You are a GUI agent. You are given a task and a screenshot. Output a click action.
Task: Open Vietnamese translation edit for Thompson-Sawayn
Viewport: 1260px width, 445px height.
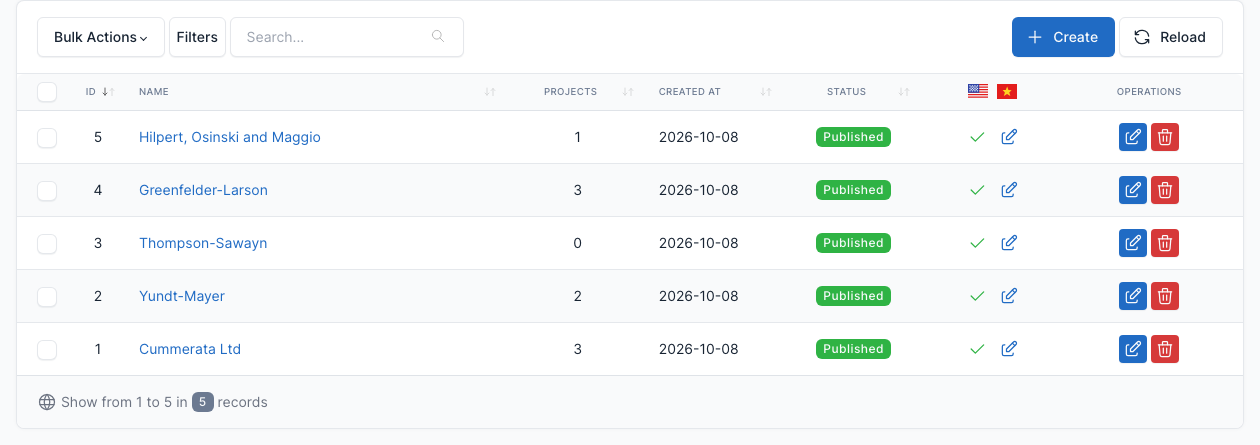[1009, 243]
